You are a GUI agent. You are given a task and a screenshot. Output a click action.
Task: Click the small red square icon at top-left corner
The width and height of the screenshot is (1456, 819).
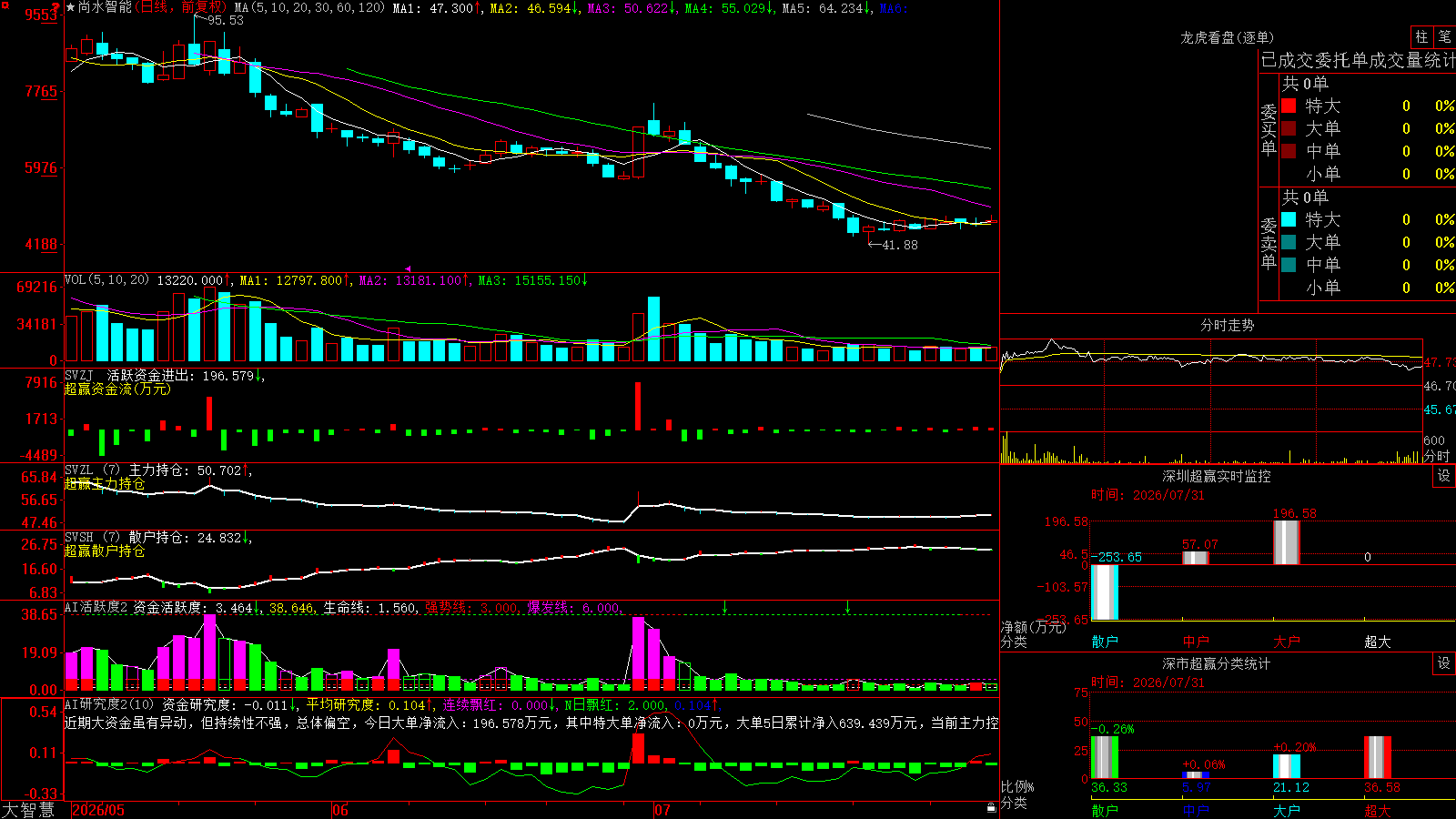pos(4,4)
